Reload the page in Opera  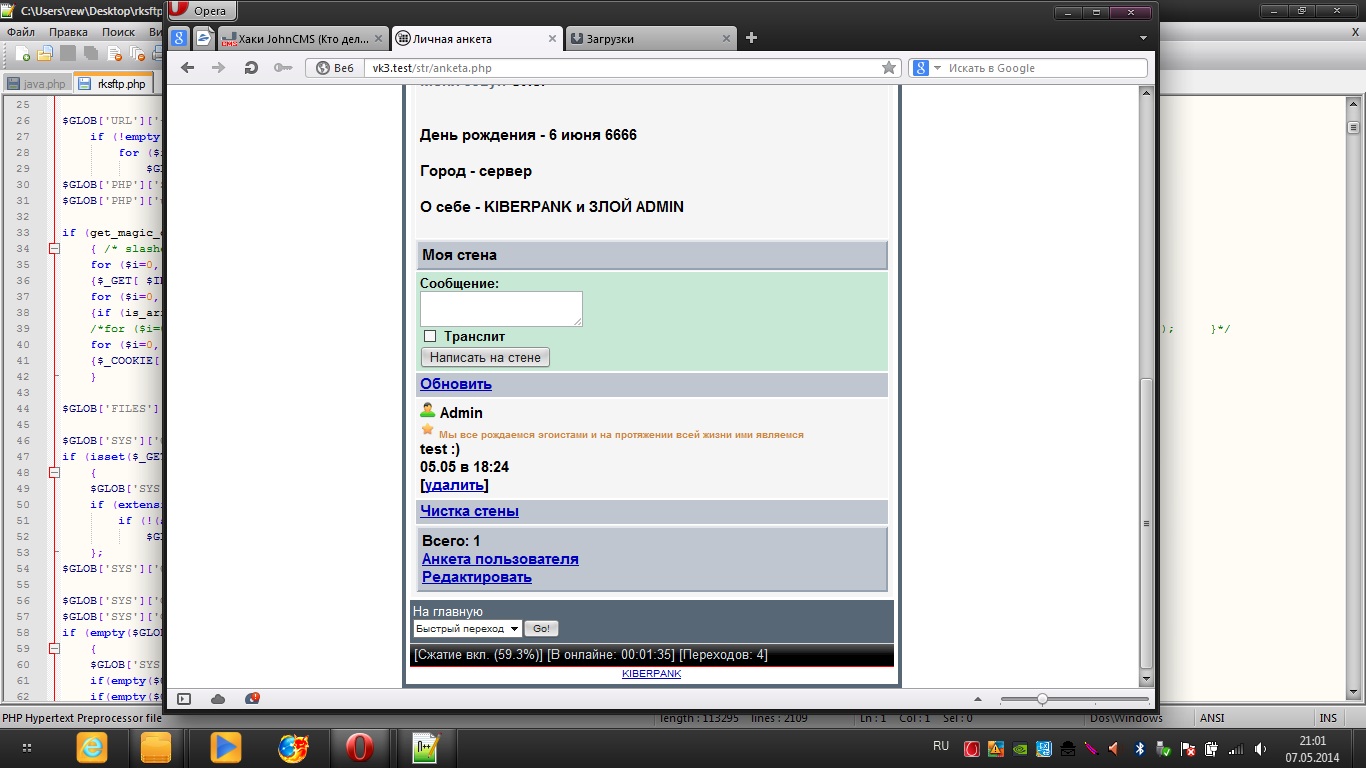(x=251, y=68)
